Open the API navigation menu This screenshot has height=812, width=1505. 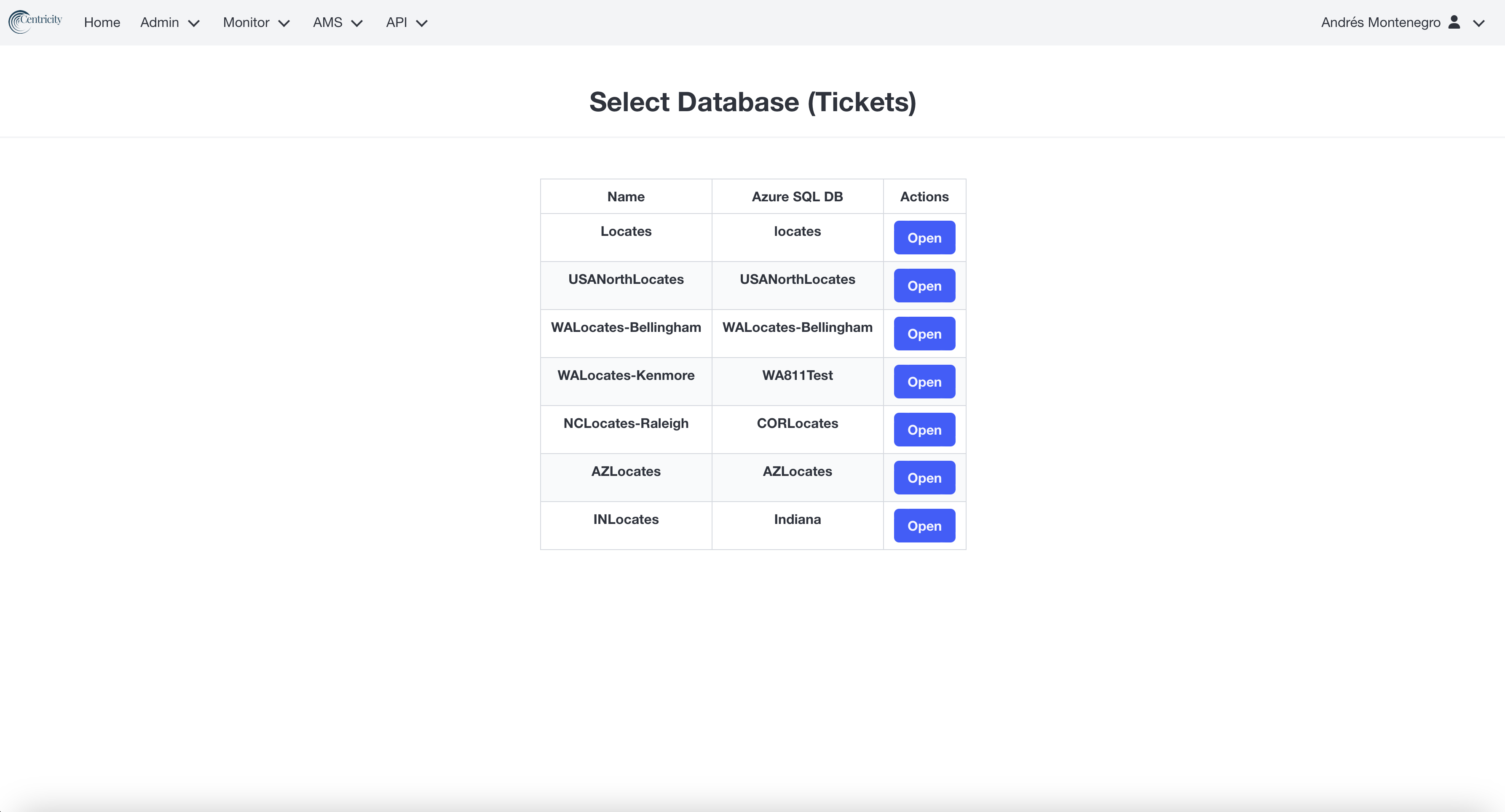pyautogui.click(x=407, y=22)
